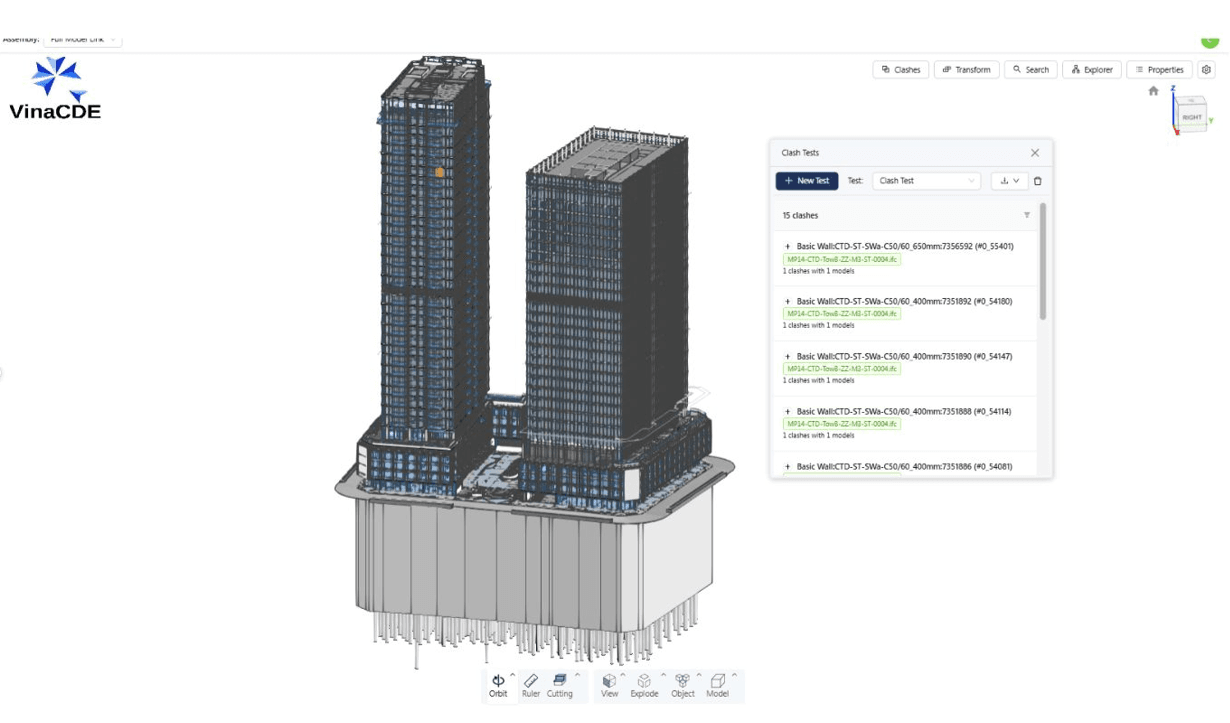This screenshot has height=723, width=1230.
Task: Activate the Ruler measurement tool
Action: click(530, 685)
